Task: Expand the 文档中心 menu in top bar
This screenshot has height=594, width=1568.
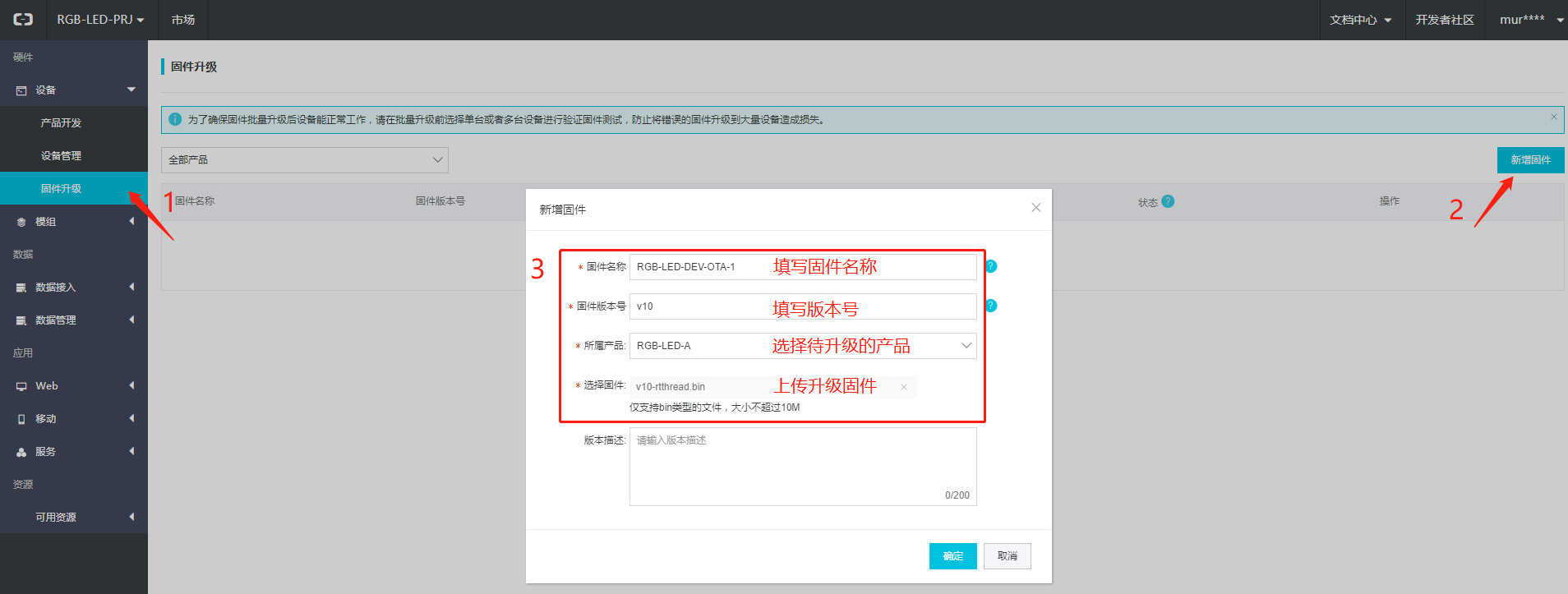Action: click(x=1360, y=20)
